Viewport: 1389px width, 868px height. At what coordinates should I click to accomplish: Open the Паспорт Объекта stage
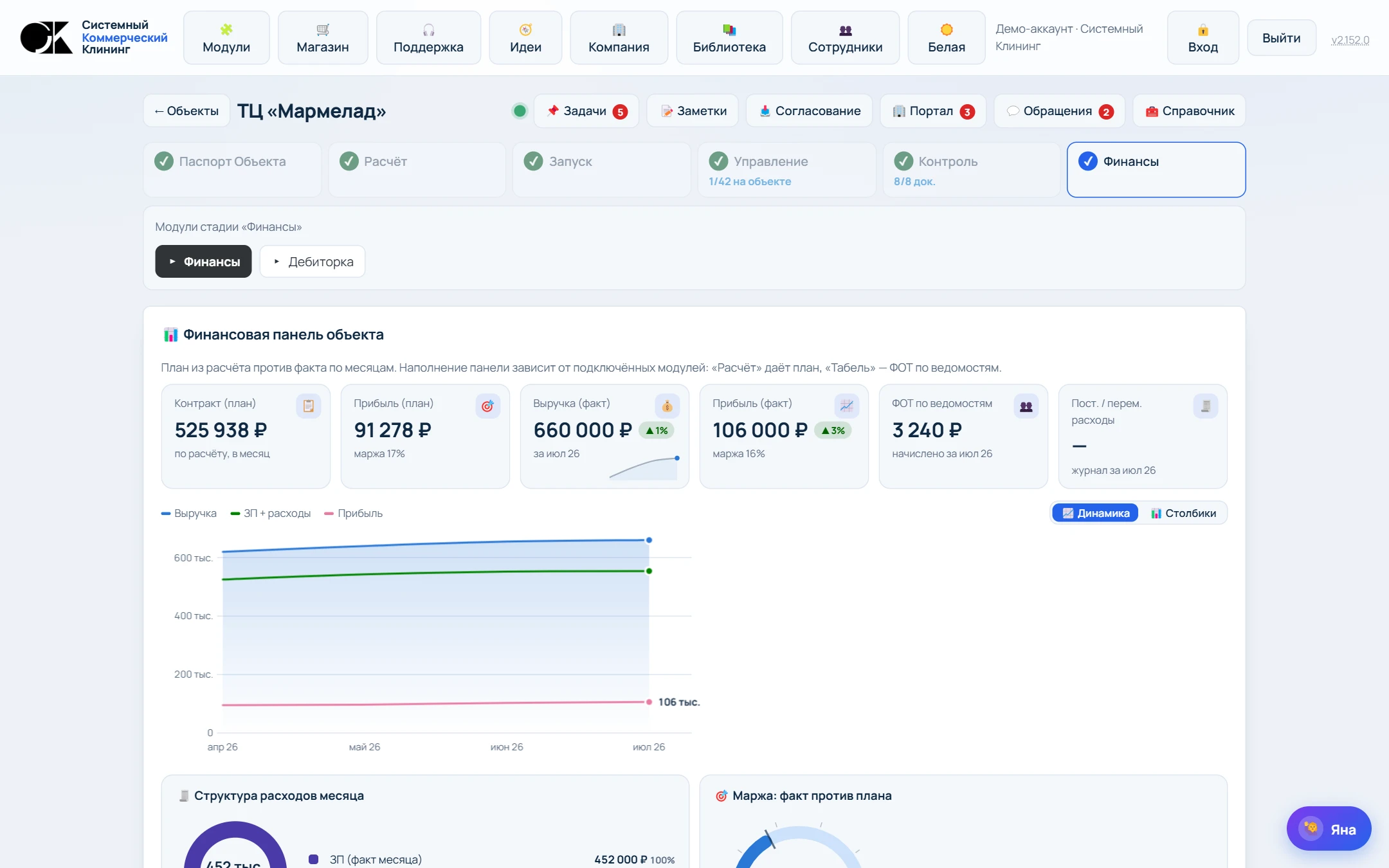(x=232, y=170)
